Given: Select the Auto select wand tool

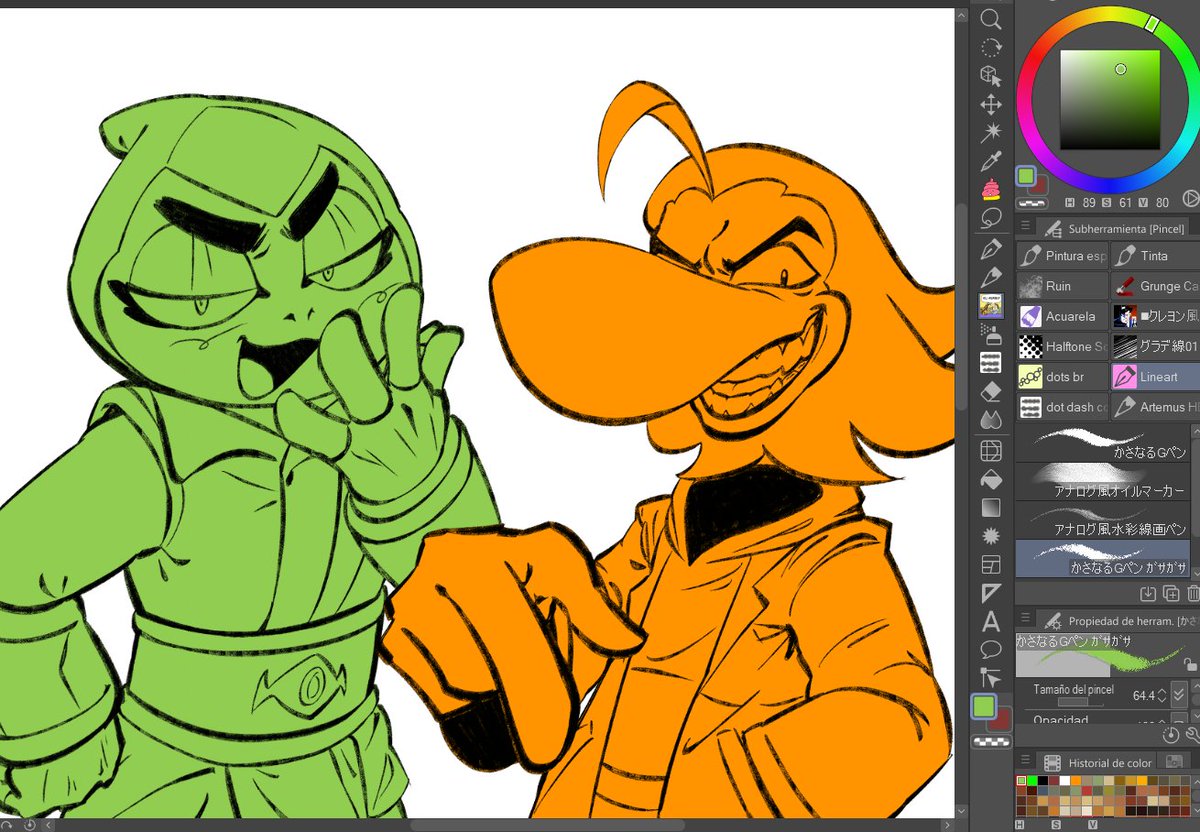Looking at the screenshot, I should click(x=991, y=133).
